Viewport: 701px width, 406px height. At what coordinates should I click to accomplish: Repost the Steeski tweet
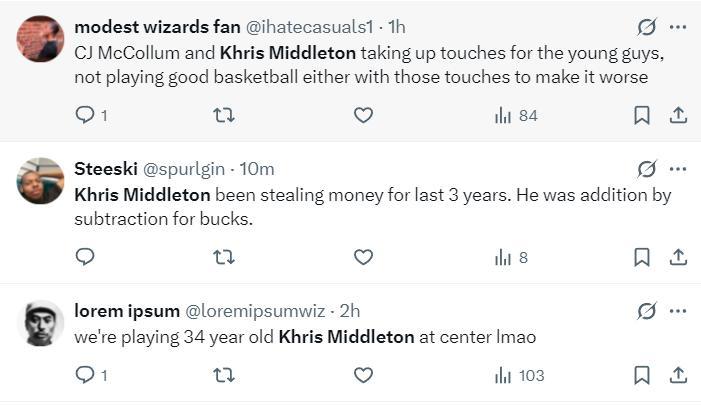point(224,257)
